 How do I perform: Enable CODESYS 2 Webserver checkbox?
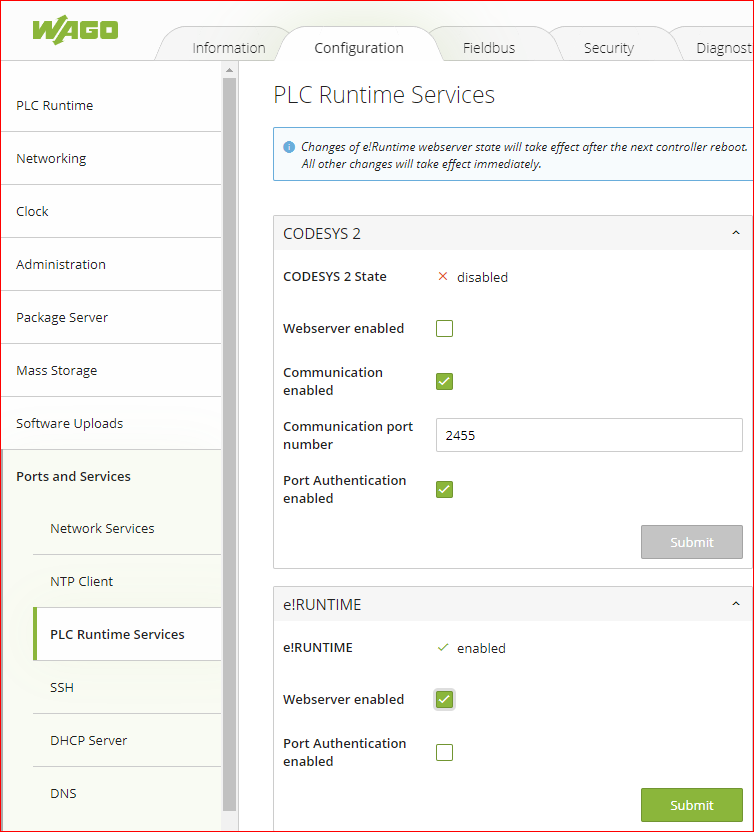pos(445,329)
